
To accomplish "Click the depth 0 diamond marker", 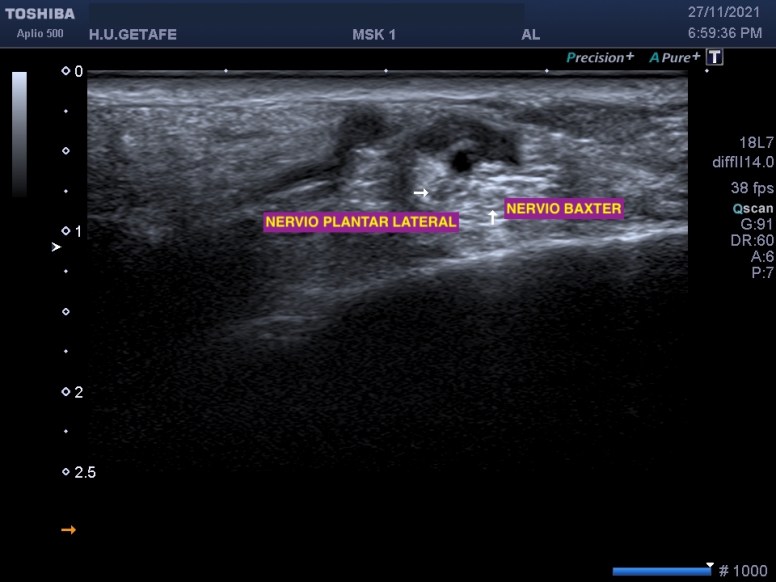I will (x=66, y=72).
